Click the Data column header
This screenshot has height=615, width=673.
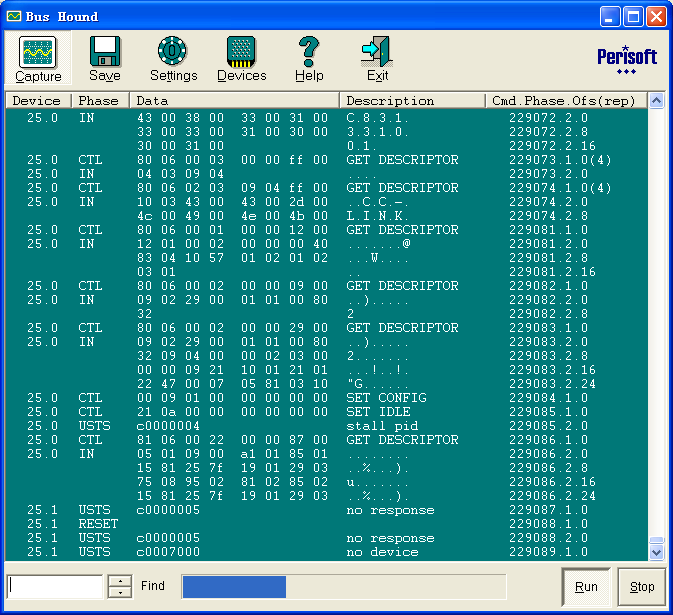click(x=234, y=100)
